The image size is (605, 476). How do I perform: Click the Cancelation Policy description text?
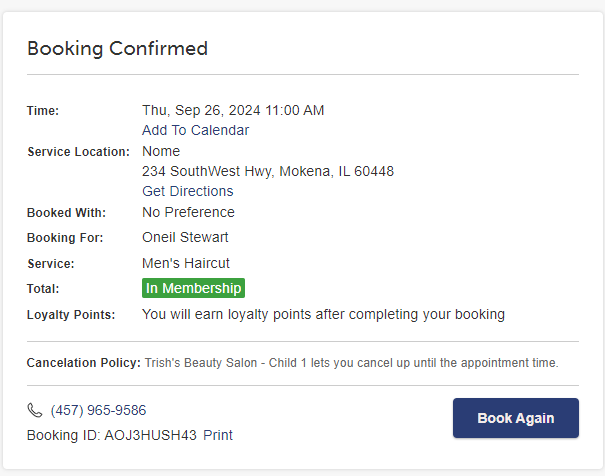tap(352, 363)
